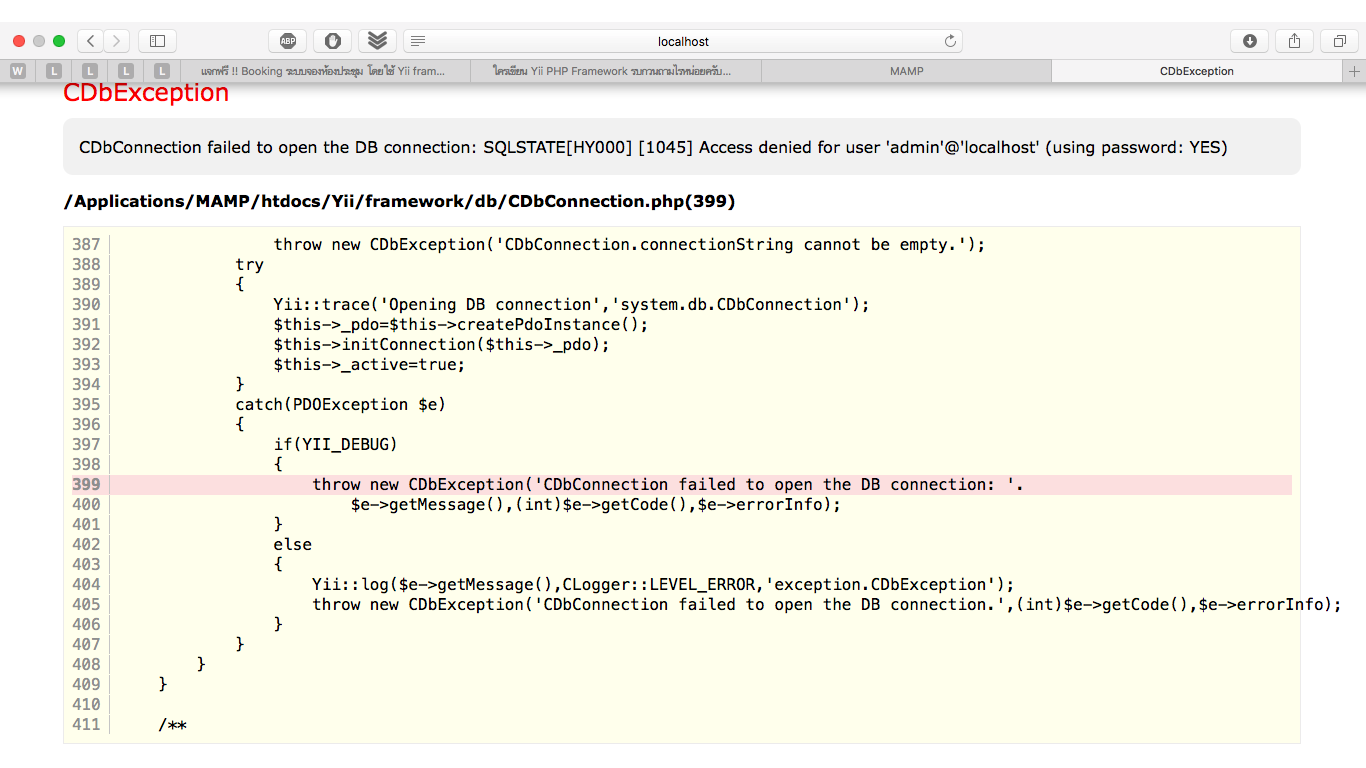The image size is (1366, 768).
Task: Switch to the Booking Yii framework tab
Action: point(326,71)
